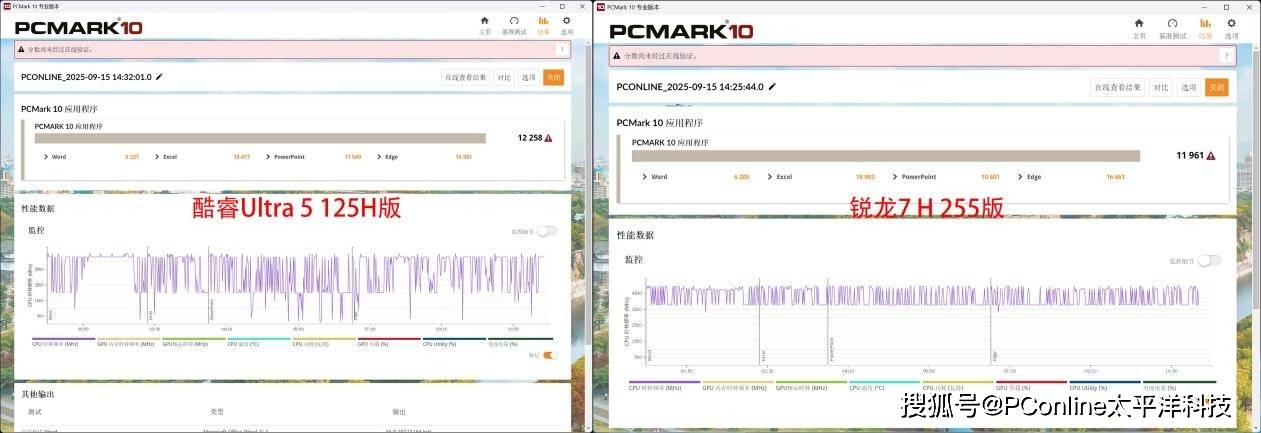Click Options button beside Compare, right window

[x=1188, y=87]
